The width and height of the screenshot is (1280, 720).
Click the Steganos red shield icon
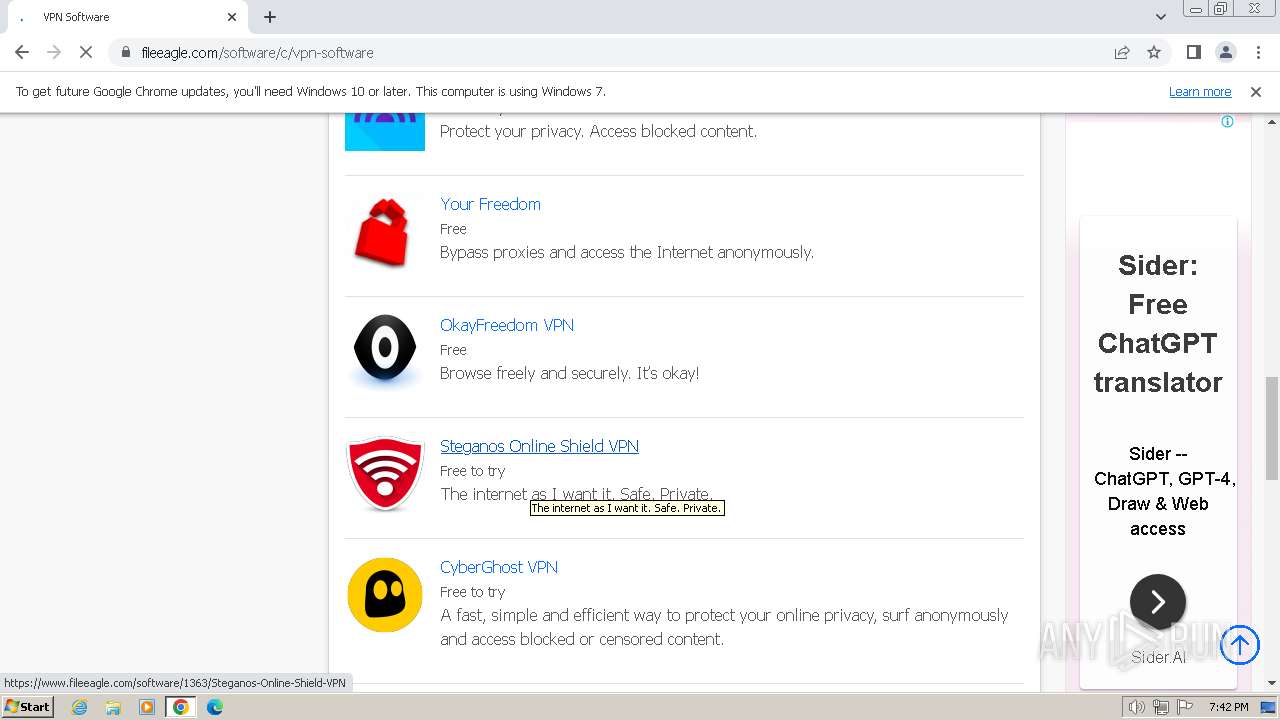[385, 473]
